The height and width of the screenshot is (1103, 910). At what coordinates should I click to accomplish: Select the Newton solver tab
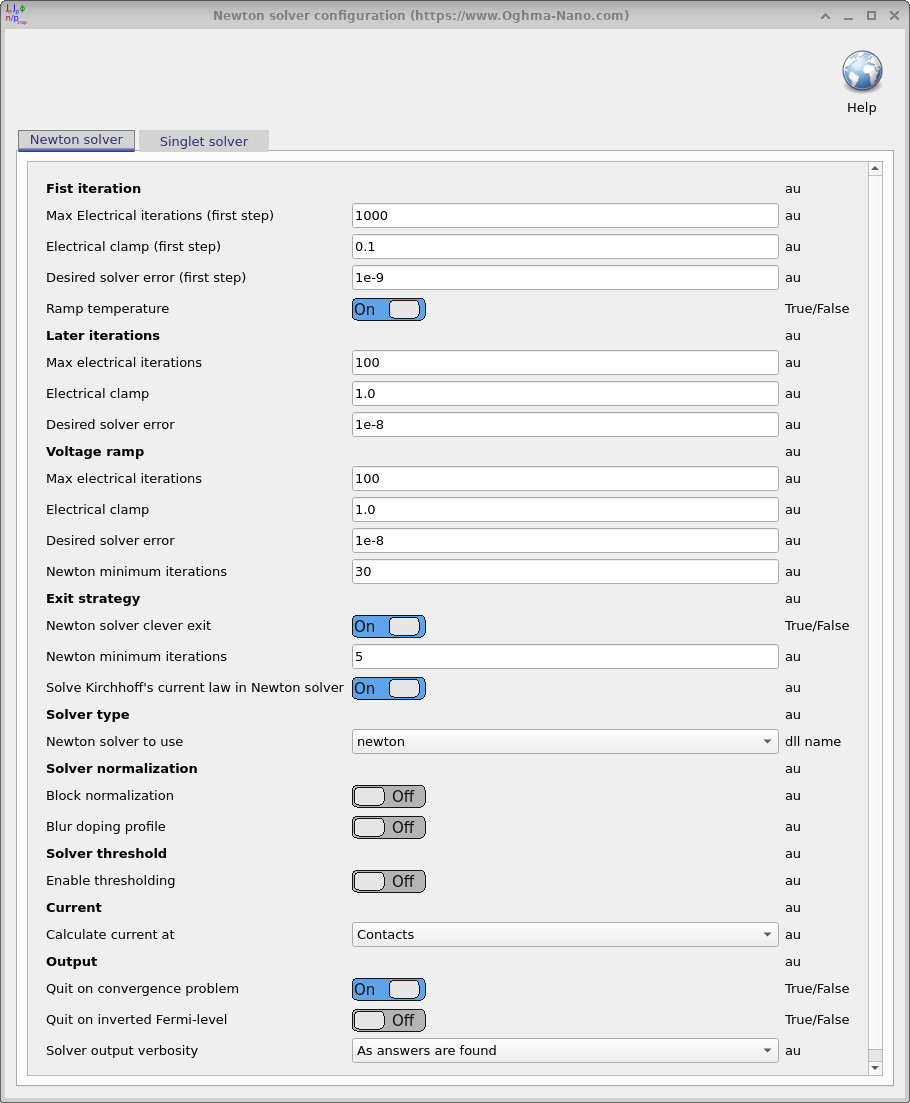(76, 140)
